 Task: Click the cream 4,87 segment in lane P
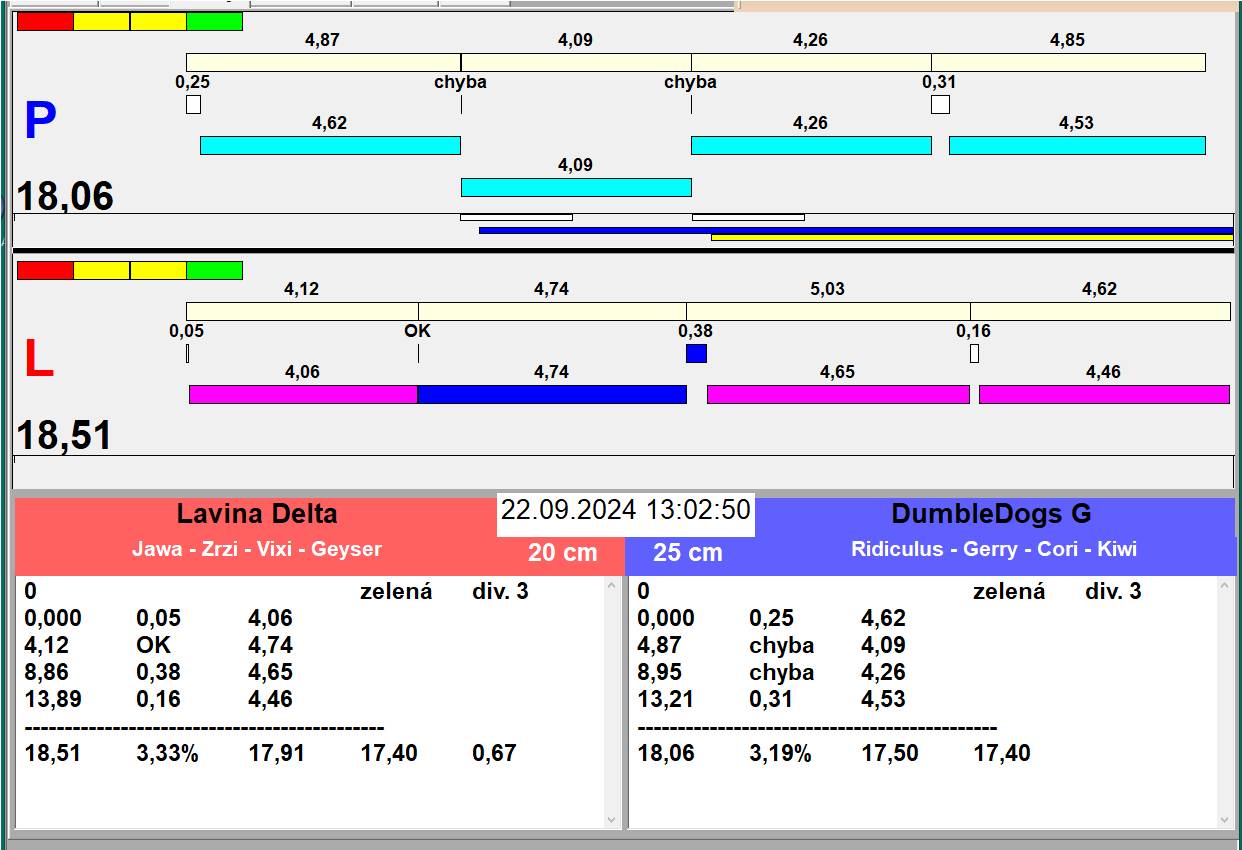[x=323, y=62]
